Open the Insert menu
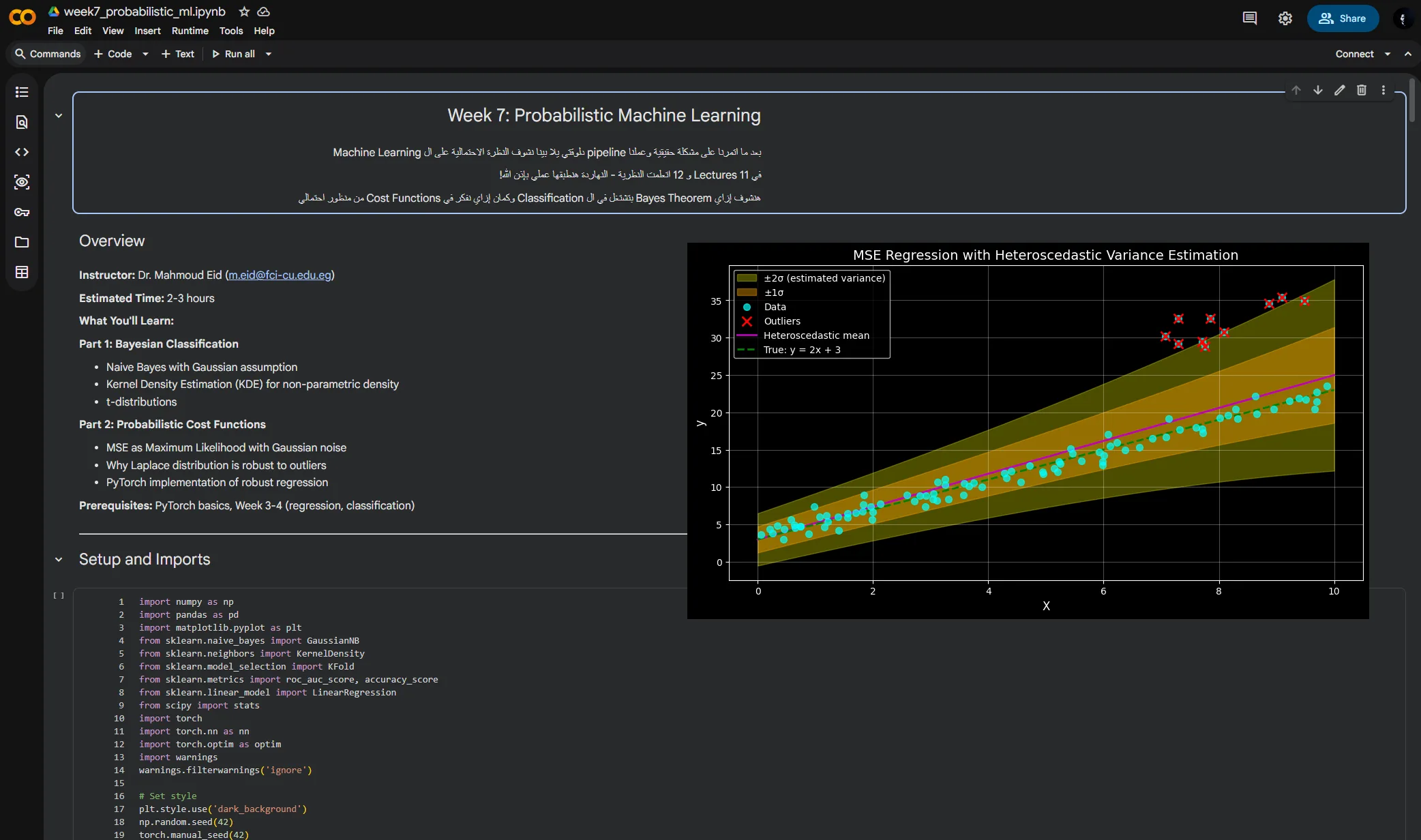 click(147, 31)
